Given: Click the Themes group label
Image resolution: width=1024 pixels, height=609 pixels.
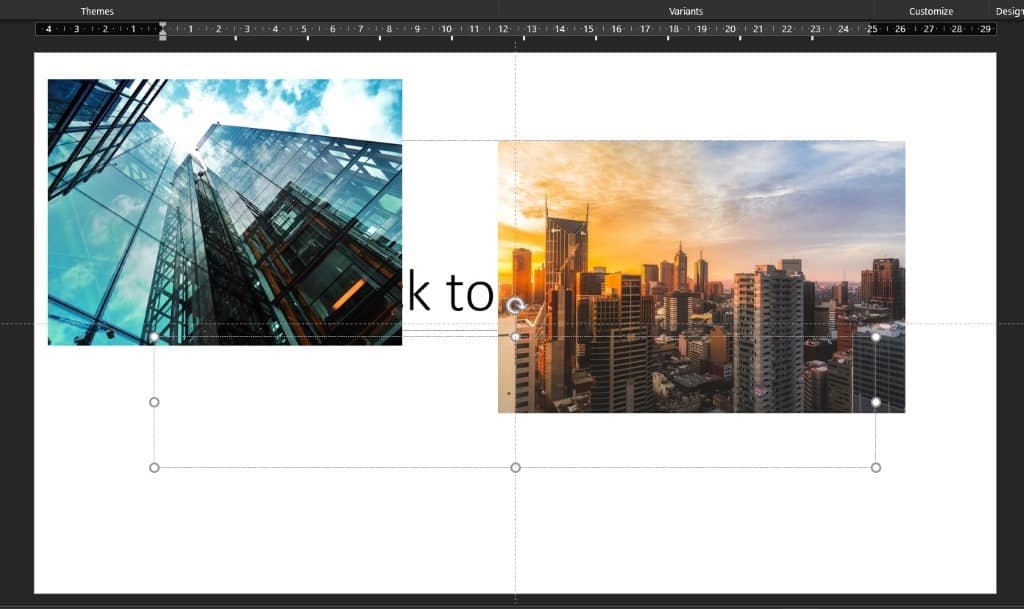Looking at the screenshot, I should [97, 11].
